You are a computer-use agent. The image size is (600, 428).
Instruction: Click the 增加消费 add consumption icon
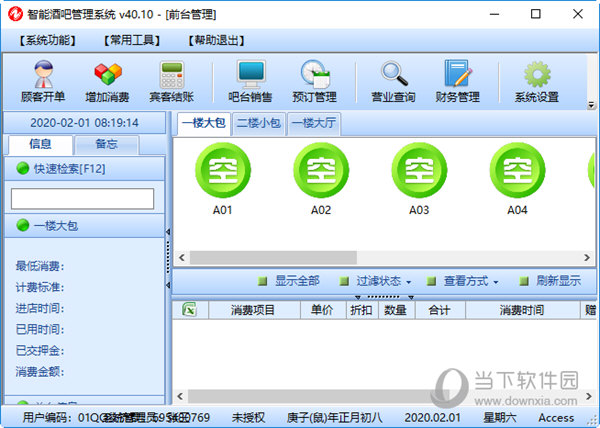[108, 81]
